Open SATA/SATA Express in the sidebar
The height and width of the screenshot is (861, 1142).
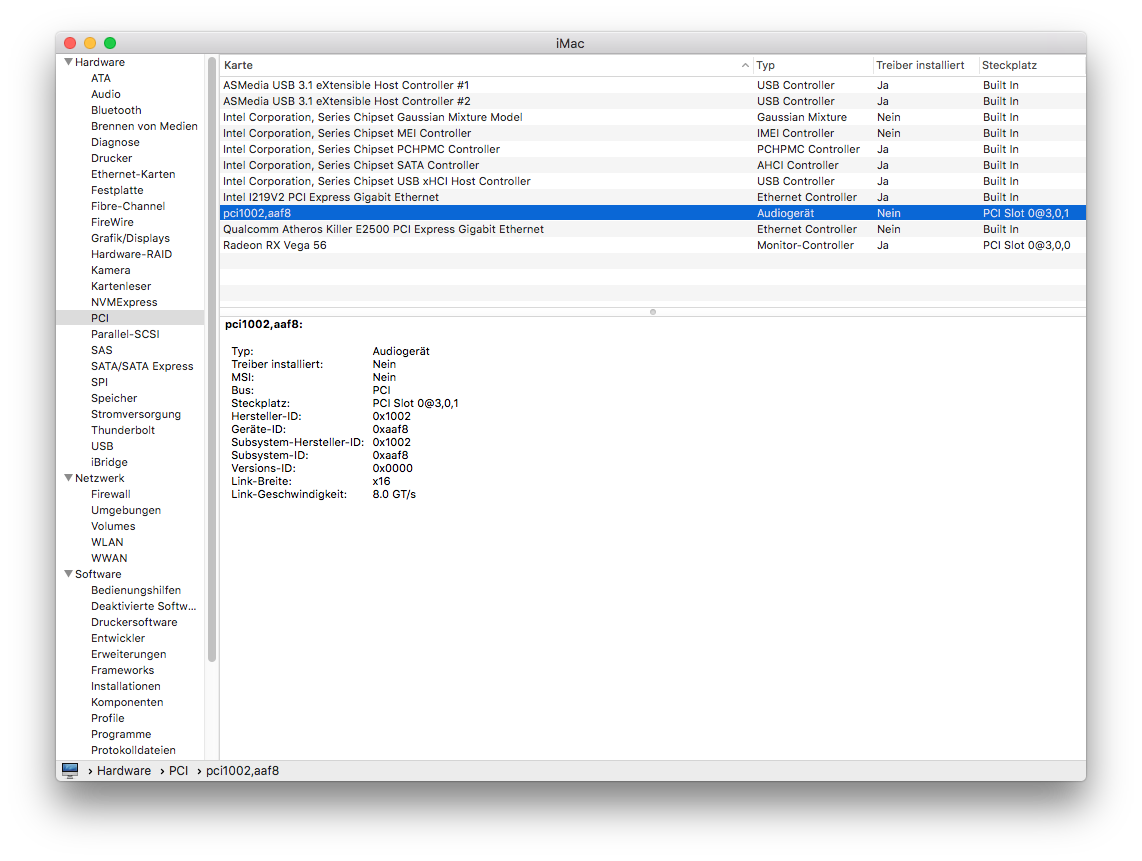click(142, 366)
